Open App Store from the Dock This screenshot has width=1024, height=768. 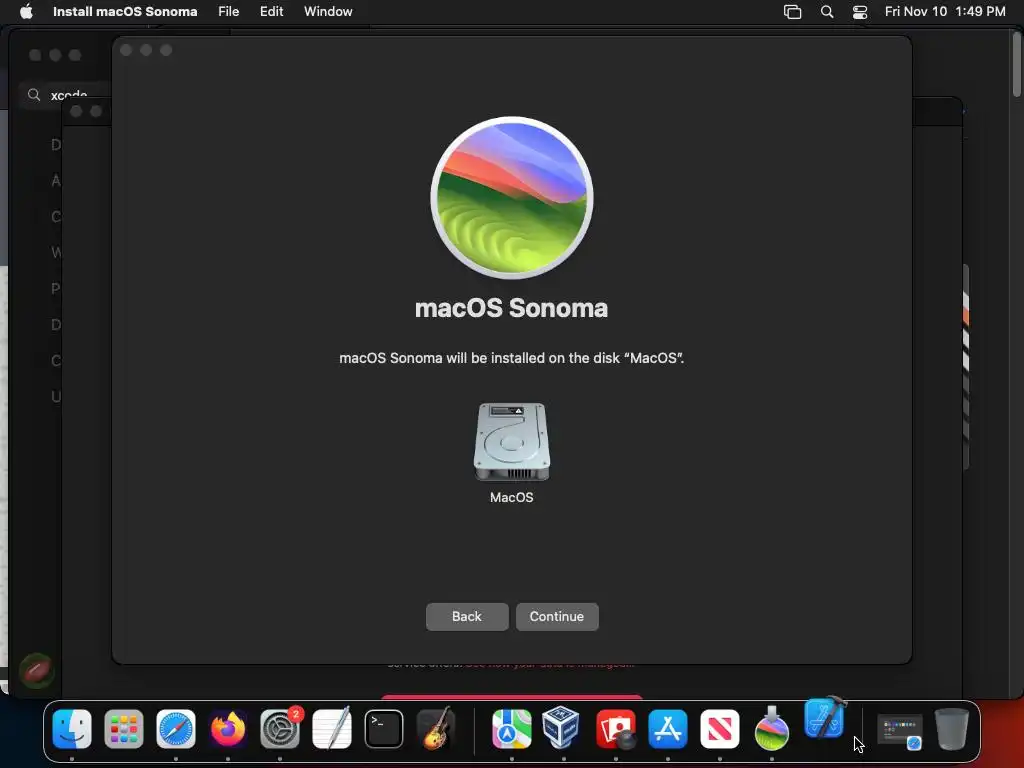tap(667, 729)
